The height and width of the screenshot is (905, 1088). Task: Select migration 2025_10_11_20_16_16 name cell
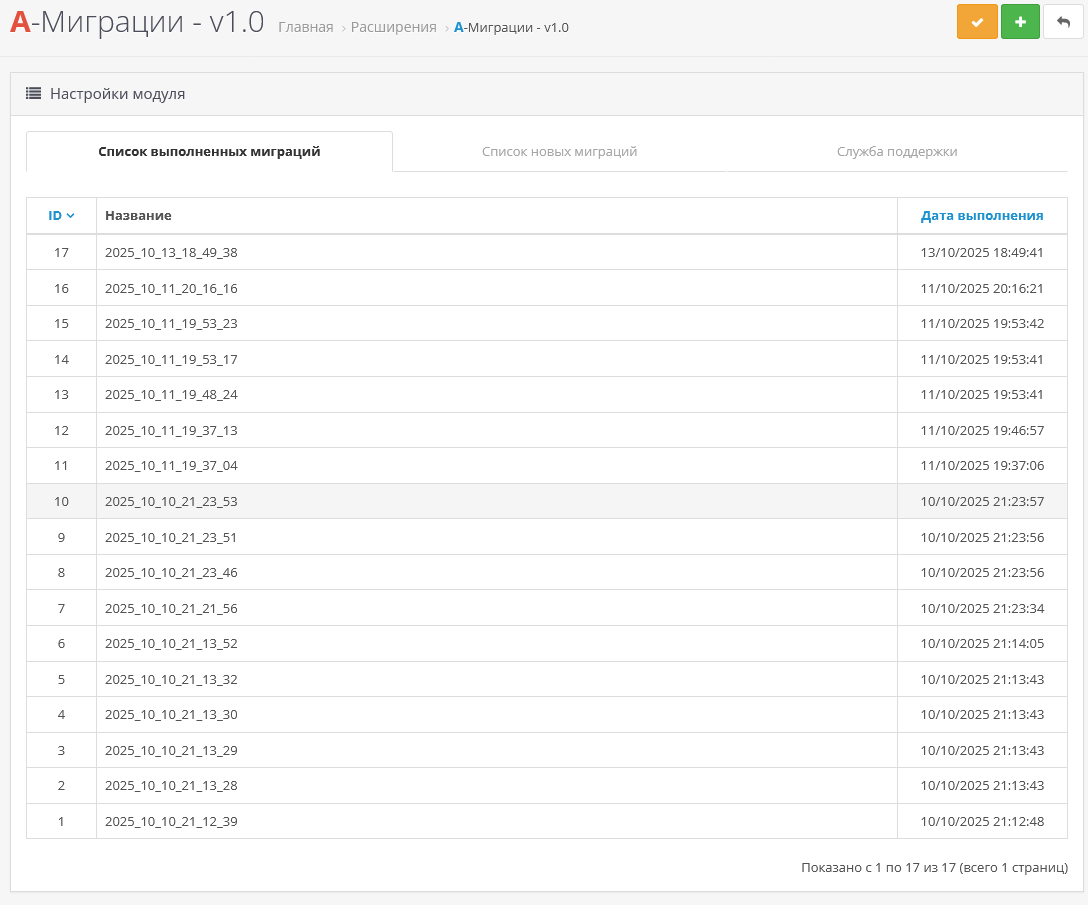point(171,288)
